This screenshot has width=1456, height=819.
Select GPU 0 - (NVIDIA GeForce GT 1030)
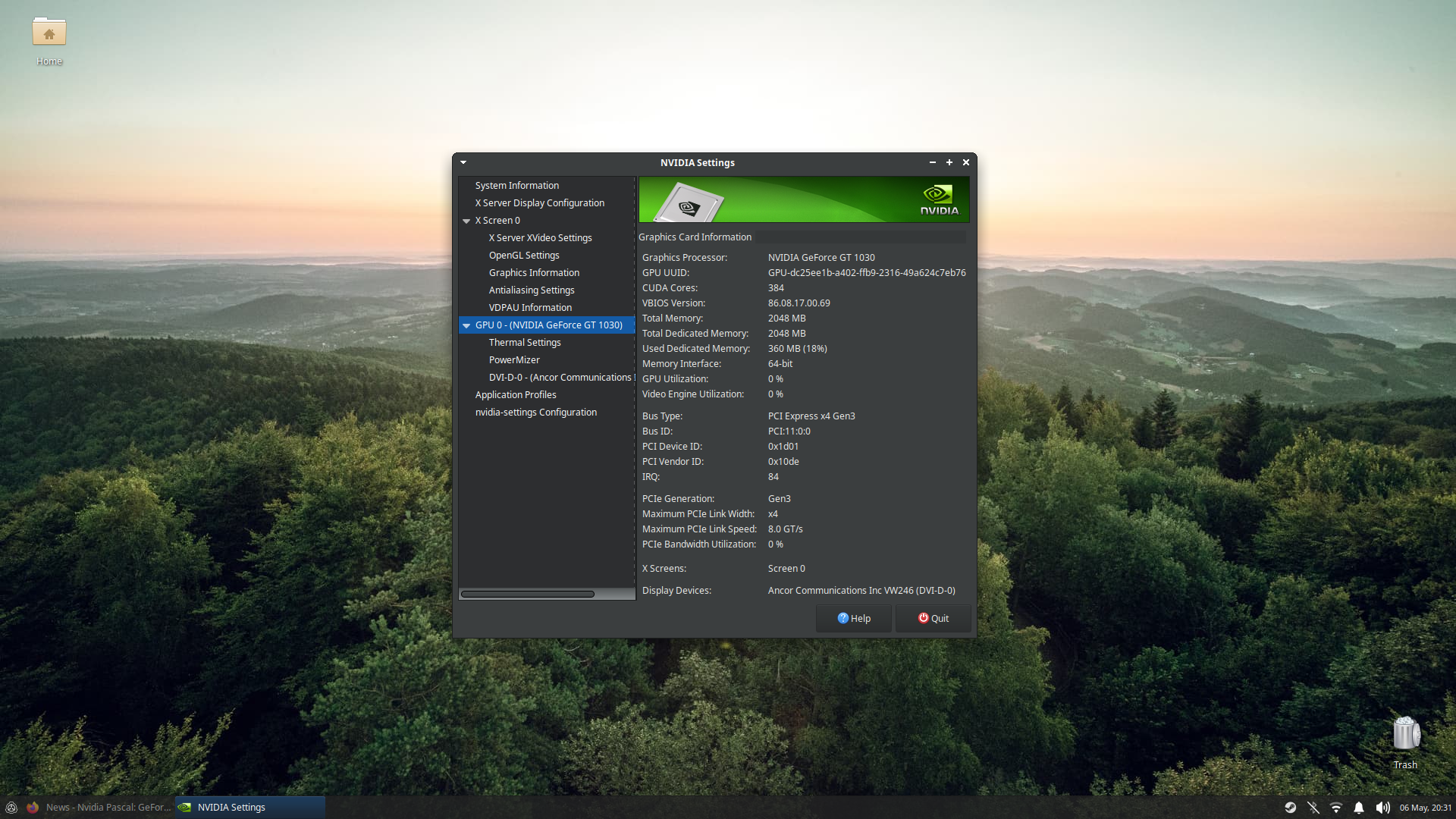point(548,325)
